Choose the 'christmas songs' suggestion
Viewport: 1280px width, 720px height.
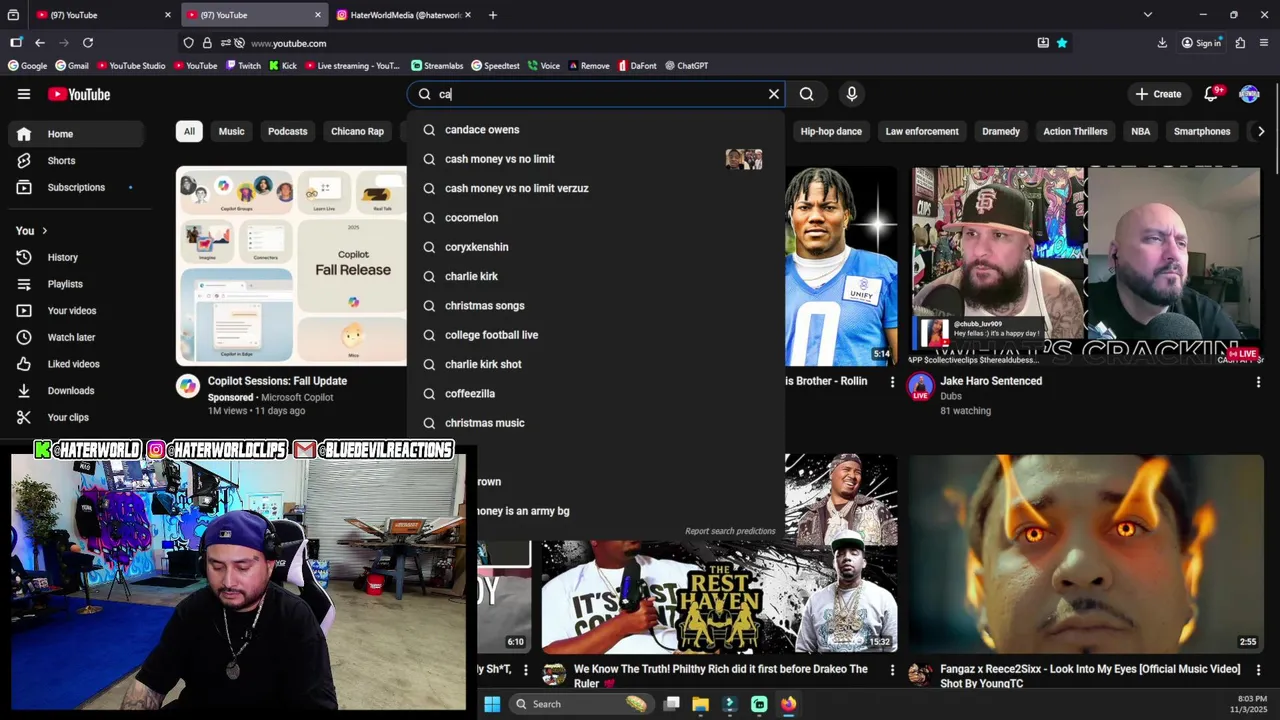(595, 305)
